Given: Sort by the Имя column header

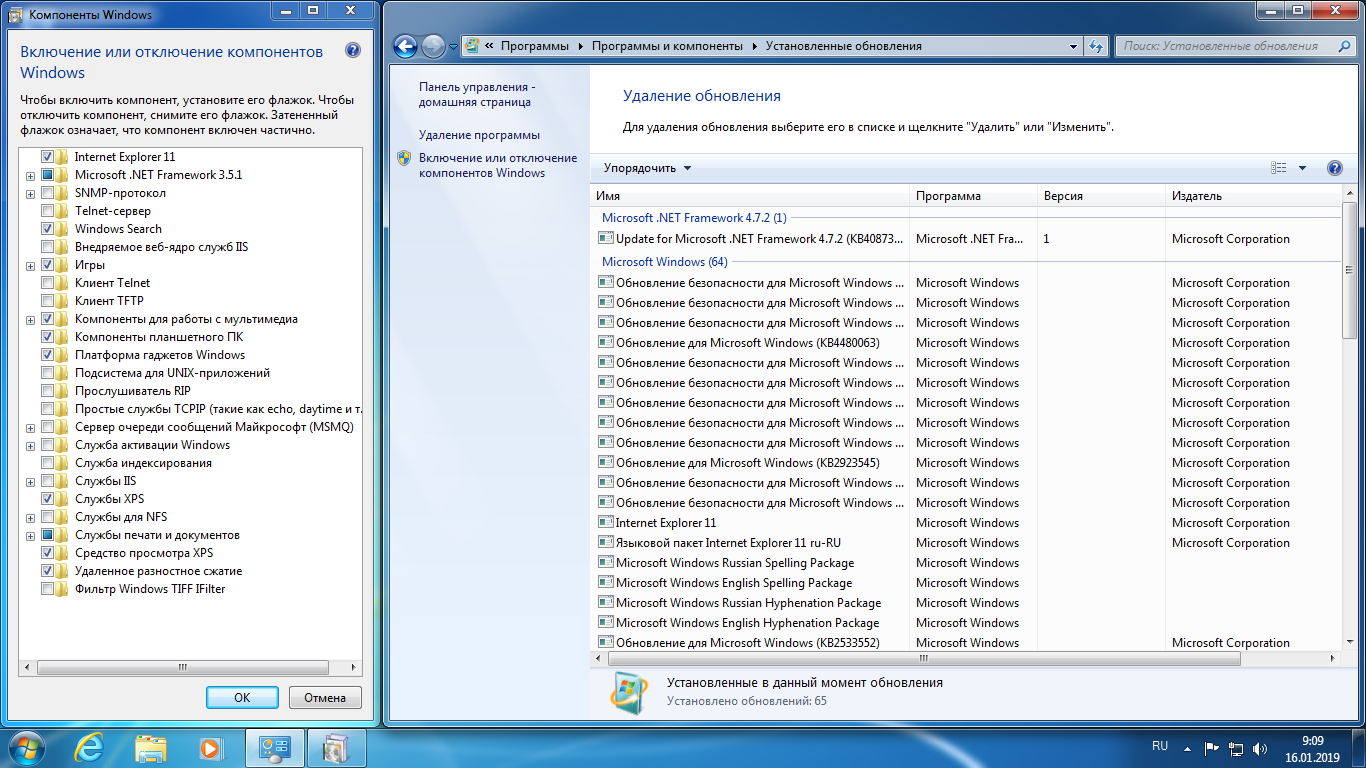Looking at the screenshot, I should [749, 196].
